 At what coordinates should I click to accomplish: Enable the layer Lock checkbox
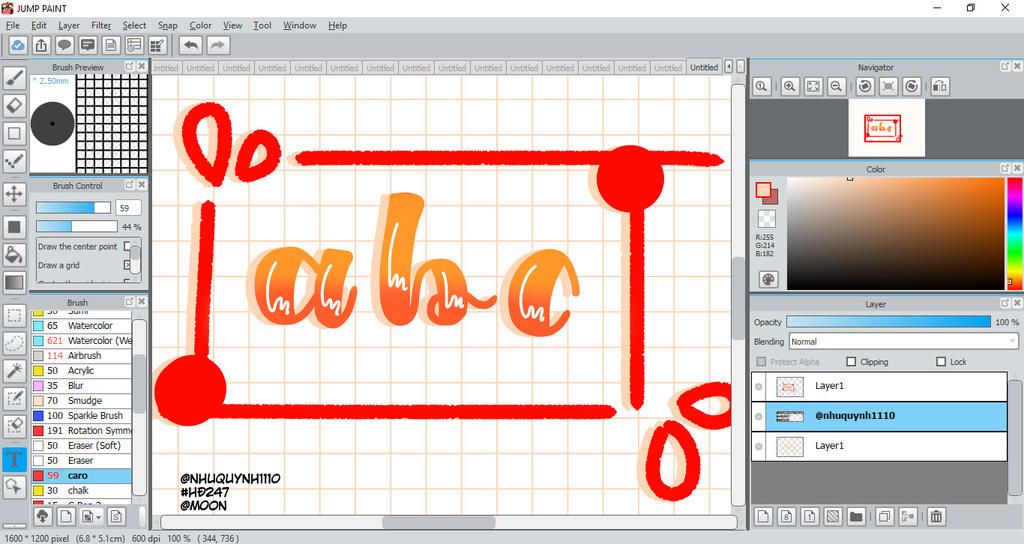(941, 361)
